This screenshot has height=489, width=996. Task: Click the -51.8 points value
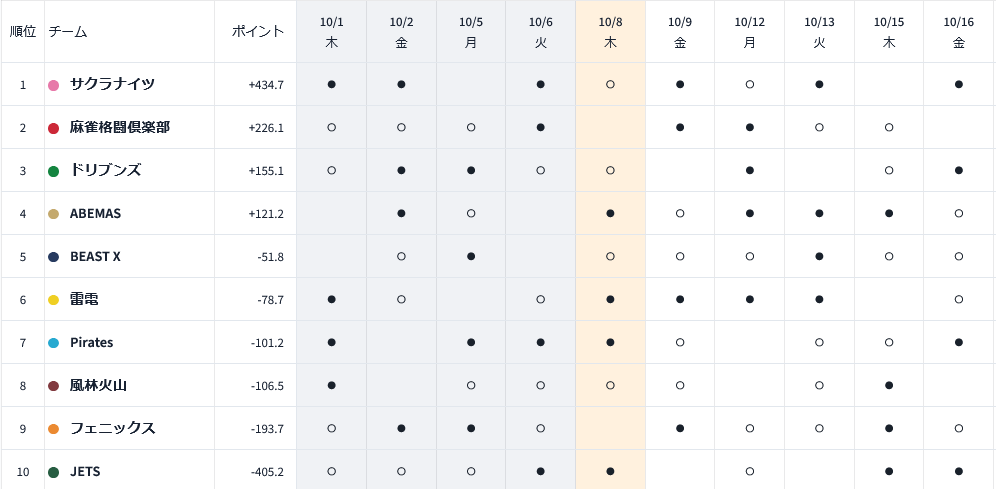click(269, 257)
